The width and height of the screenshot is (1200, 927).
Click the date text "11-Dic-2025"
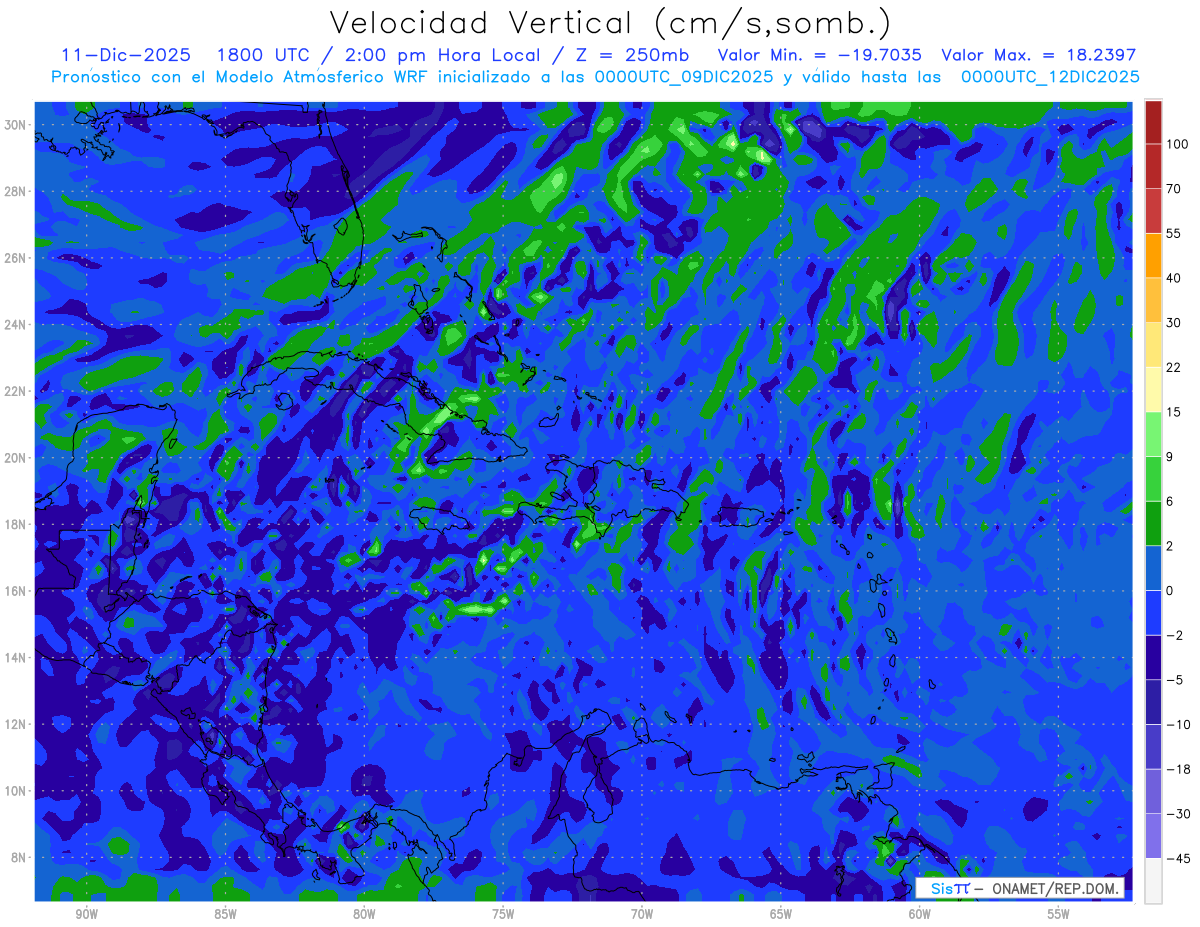[125, 55]
